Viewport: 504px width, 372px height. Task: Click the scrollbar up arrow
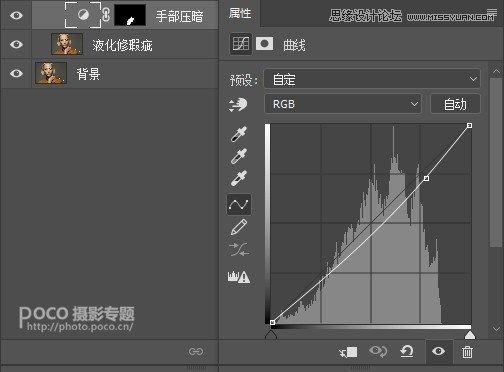(x=496, y=71)
